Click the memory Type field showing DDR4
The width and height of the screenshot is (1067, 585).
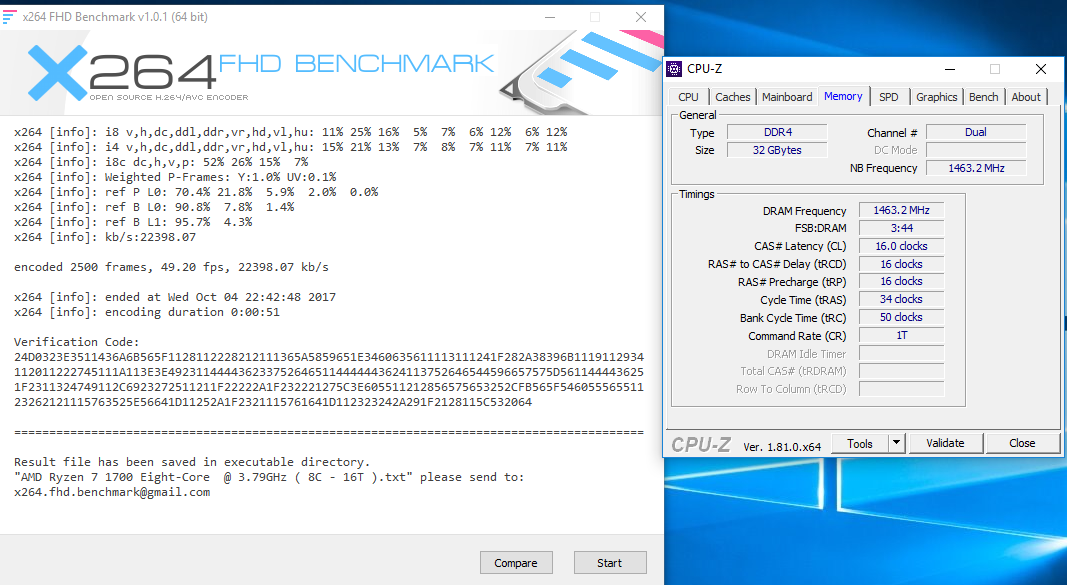coord(777,132)
